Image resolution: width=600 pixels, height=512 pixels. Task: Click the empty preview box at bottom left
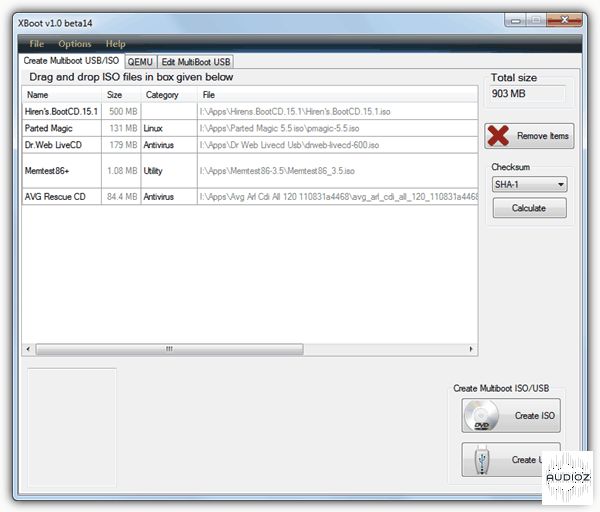pos(72,428)
